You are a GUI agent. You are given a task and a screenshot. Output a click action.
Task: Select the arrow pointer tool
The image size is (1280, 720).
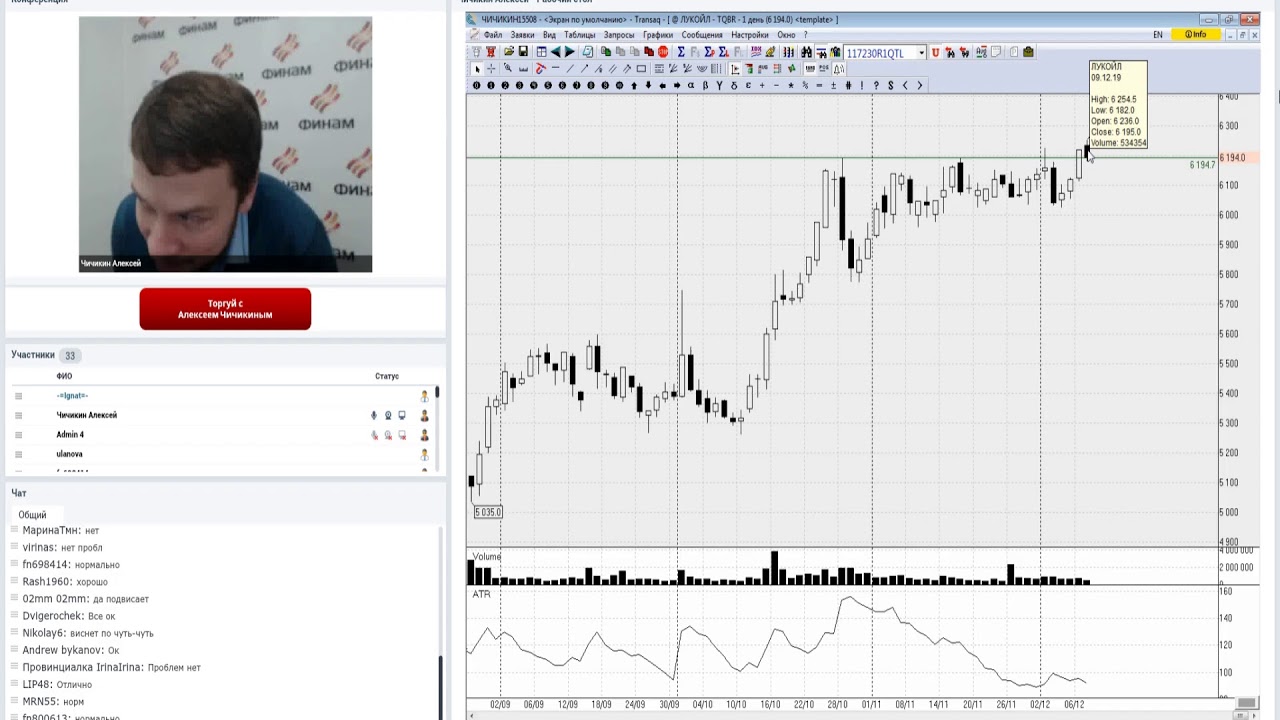(477, 69)
